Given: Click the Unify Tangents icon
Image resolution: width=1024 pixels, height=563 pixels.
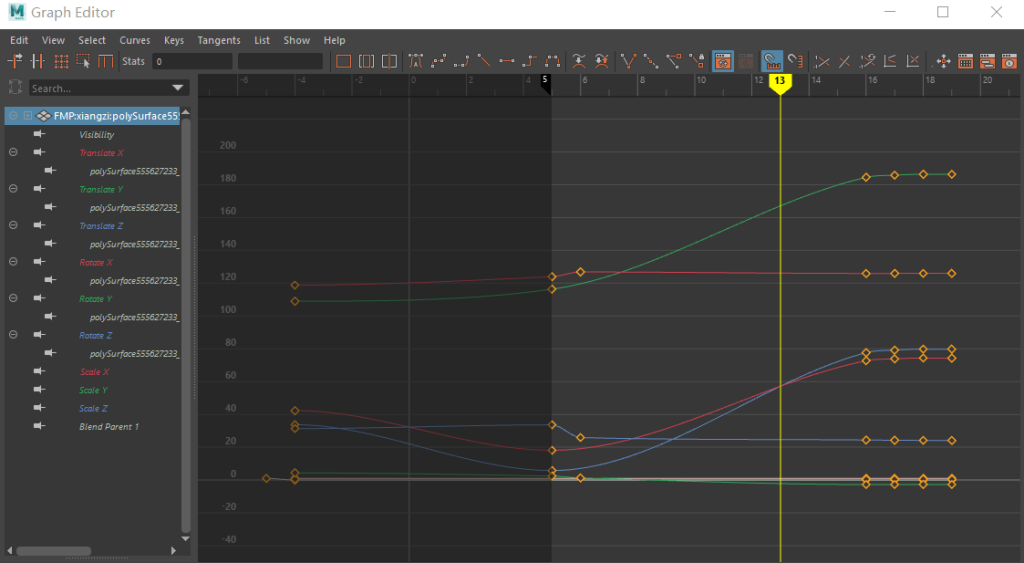Looking at the screenshot, I should (651, 61).
